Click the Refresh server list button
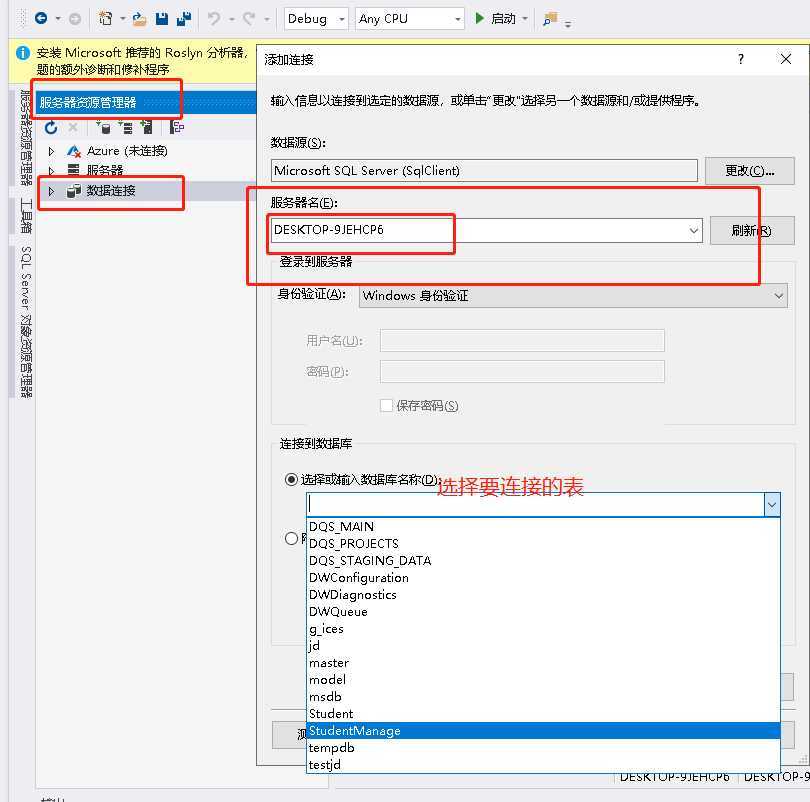Viewport: 810px width, 802px height. point(752,230)
